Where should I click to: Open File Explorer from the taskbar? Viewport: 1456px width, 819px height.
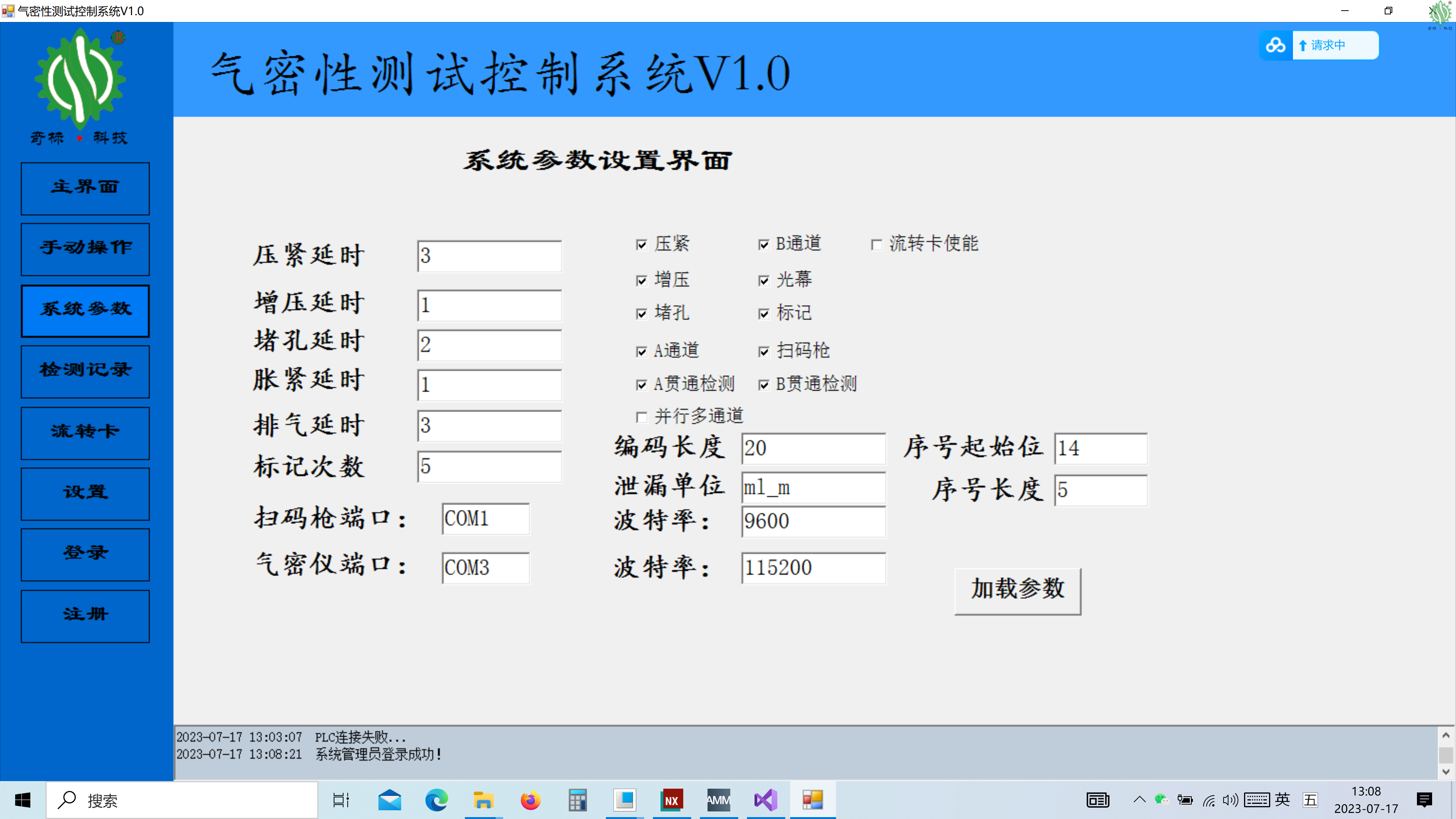[x=483, y=800]
